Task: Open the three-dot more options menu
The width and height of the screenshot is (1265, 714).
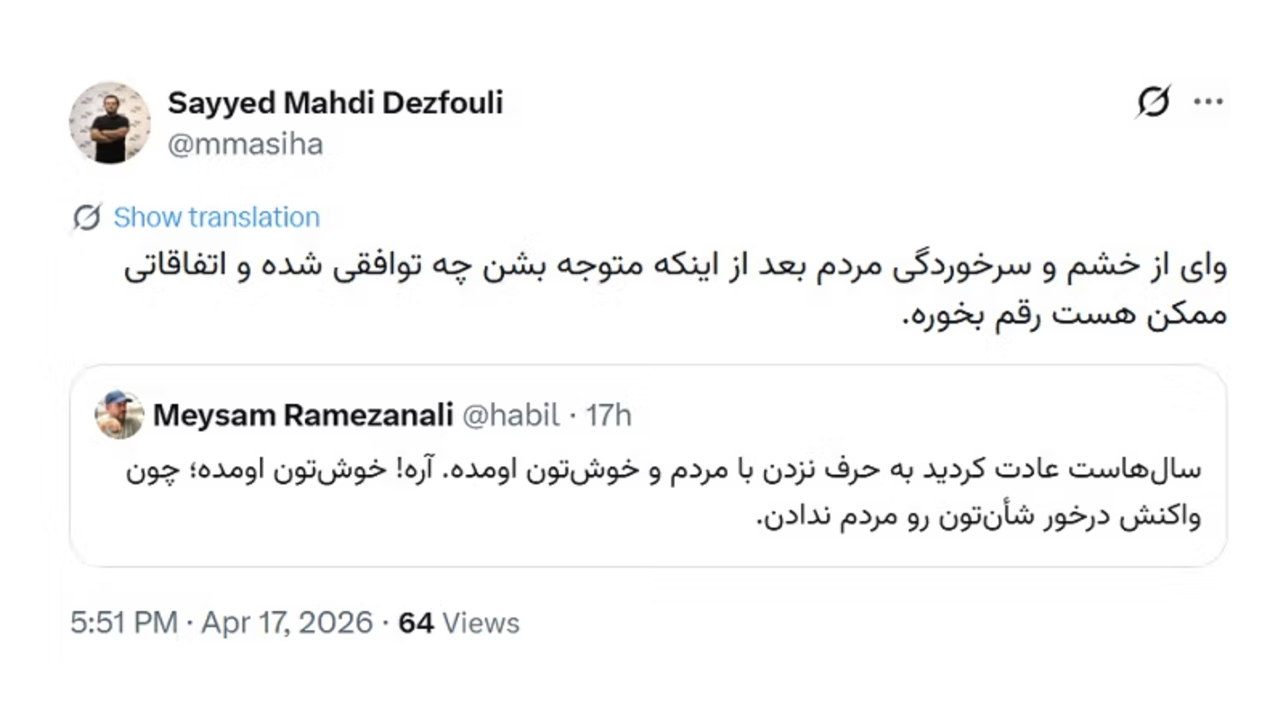Action: [x=1209, y=102]
